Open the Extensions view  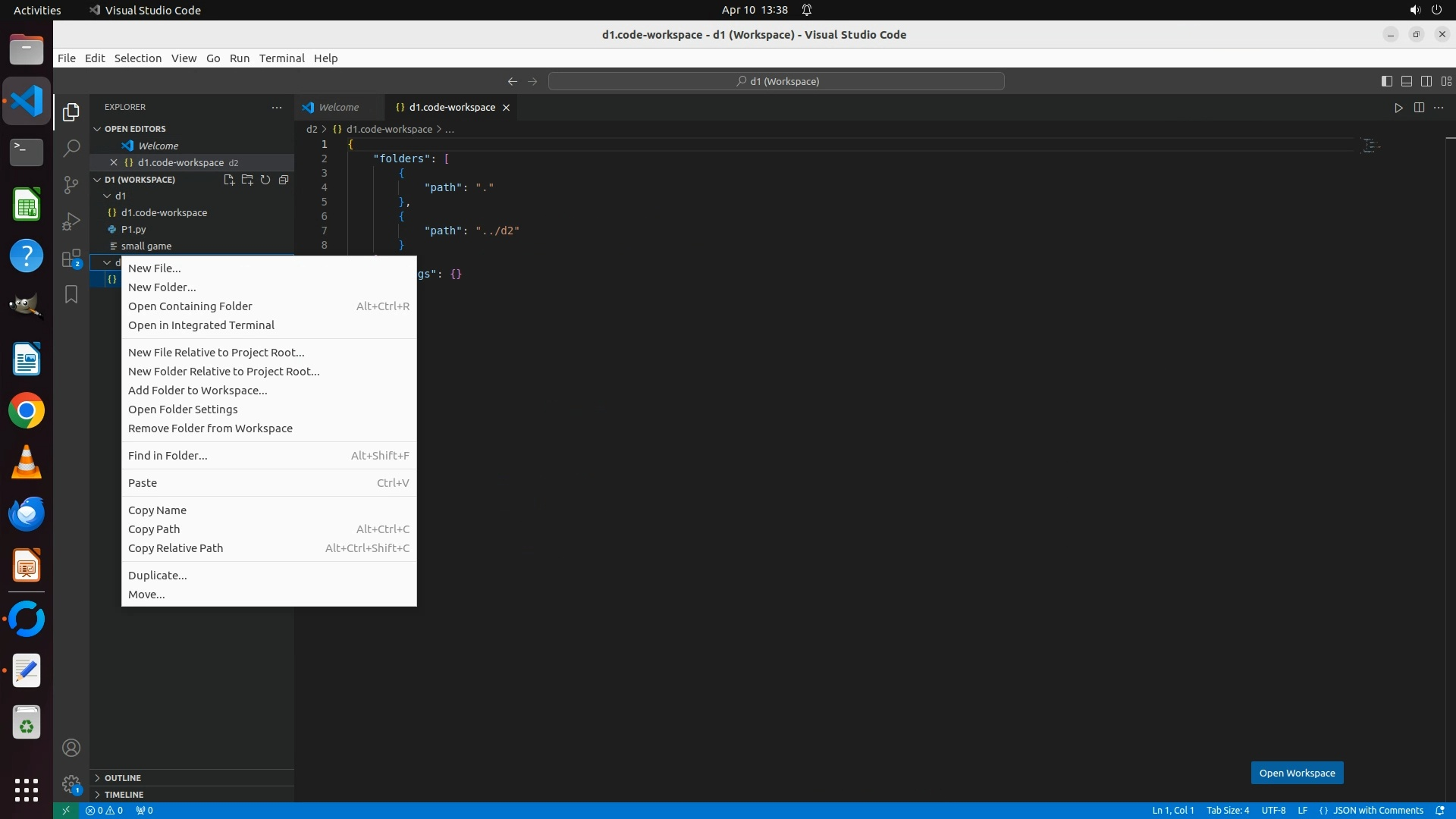pyautogui.click(x=71, y=259)
